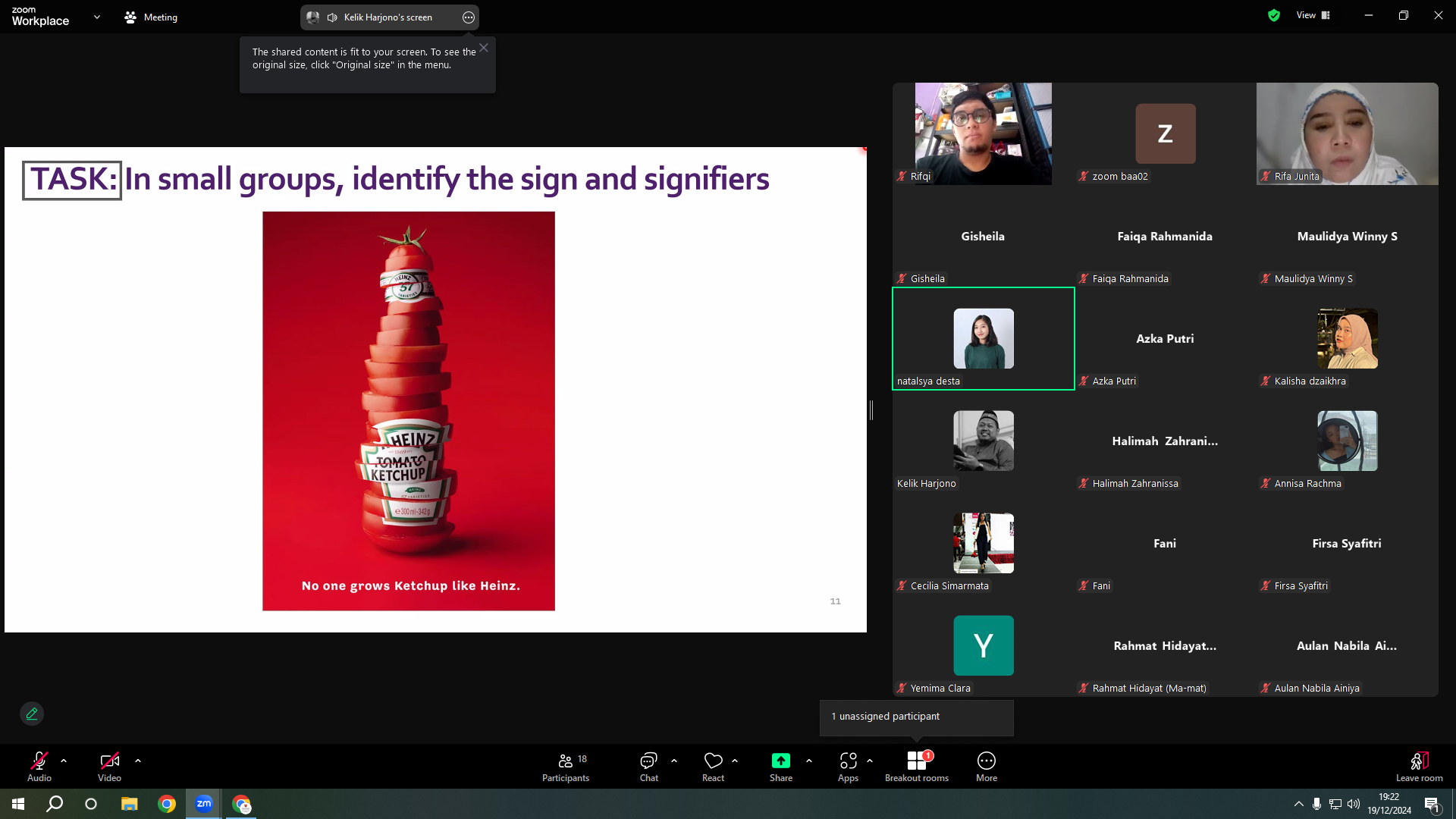Open Google Chrome from taskbar

[167, 804]
